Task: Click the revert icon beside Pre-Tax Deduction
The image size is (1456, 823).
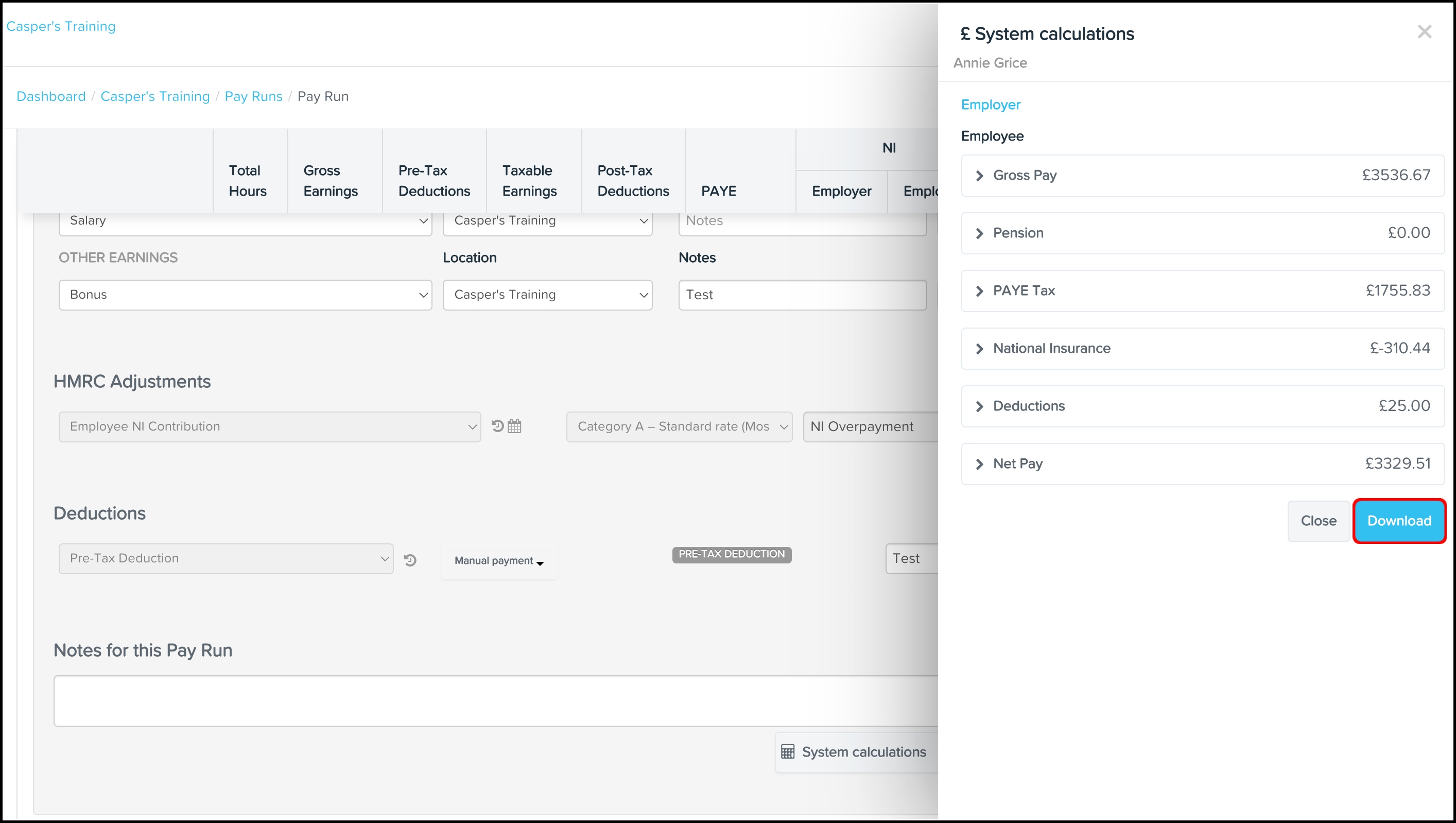Action: pyautogui.click(x=410, y=560)
